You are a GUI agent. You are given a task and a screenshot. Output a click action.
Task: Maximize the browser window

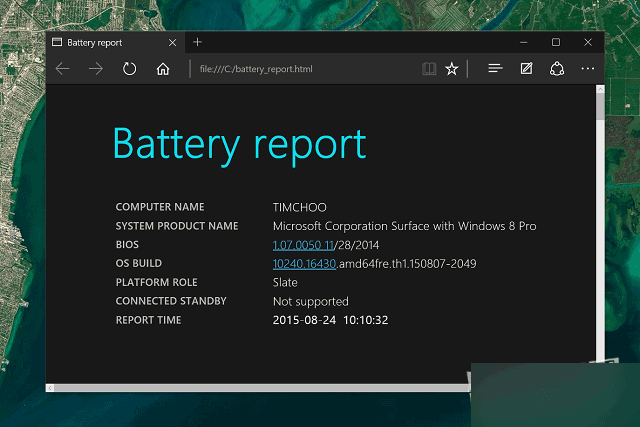[x=556, y=42]
